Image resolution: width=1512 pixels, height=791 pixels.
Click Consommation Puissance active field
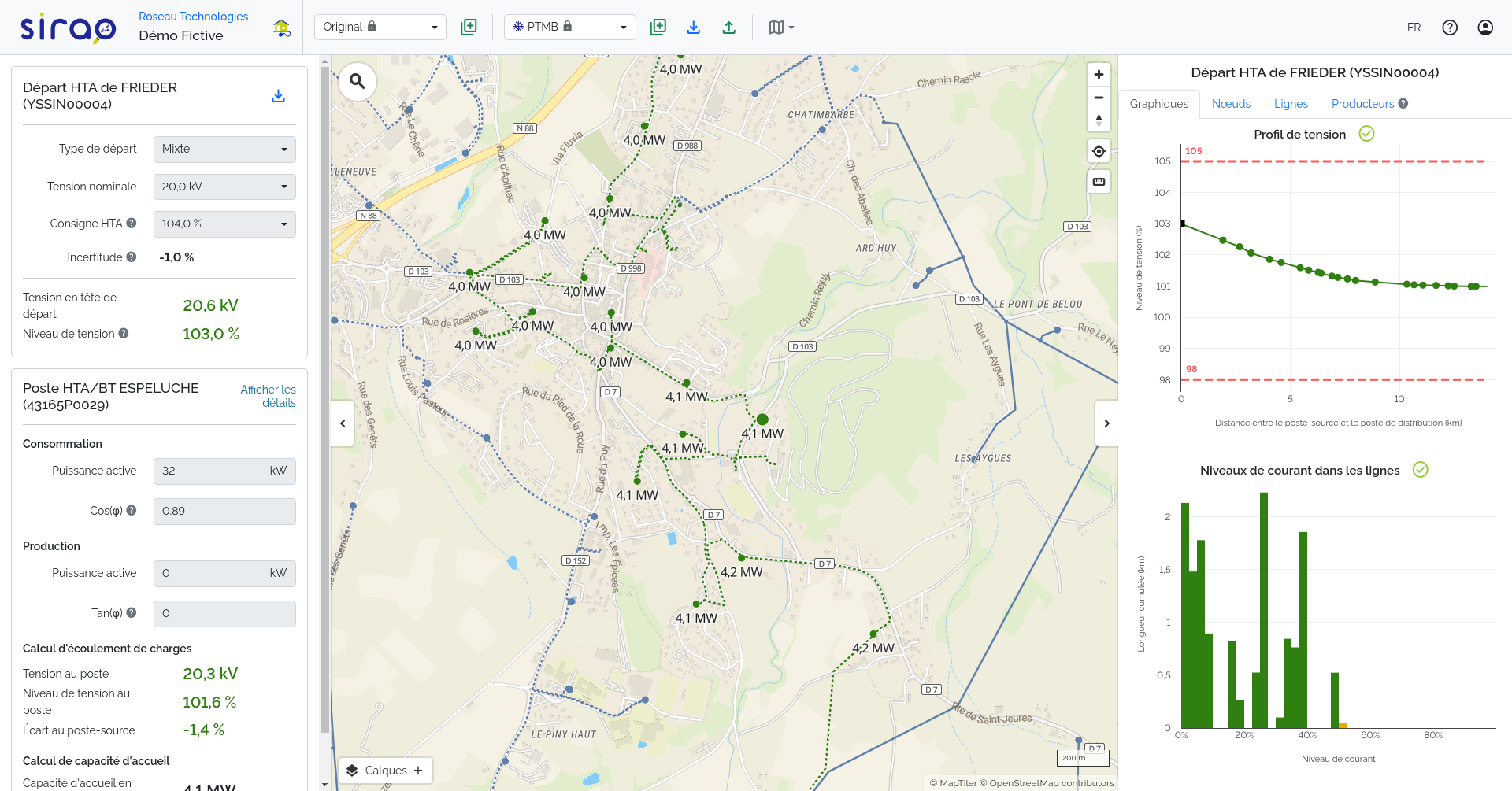(x=207, y=471)
